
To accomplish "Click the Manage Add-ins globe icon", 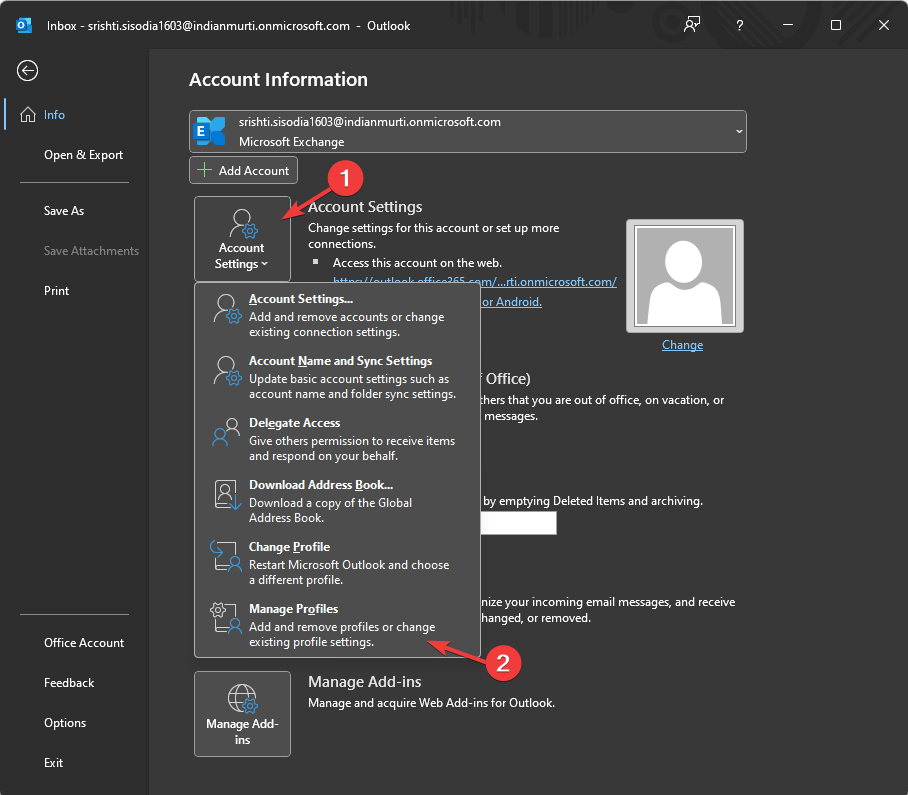I will click(242, 698).
